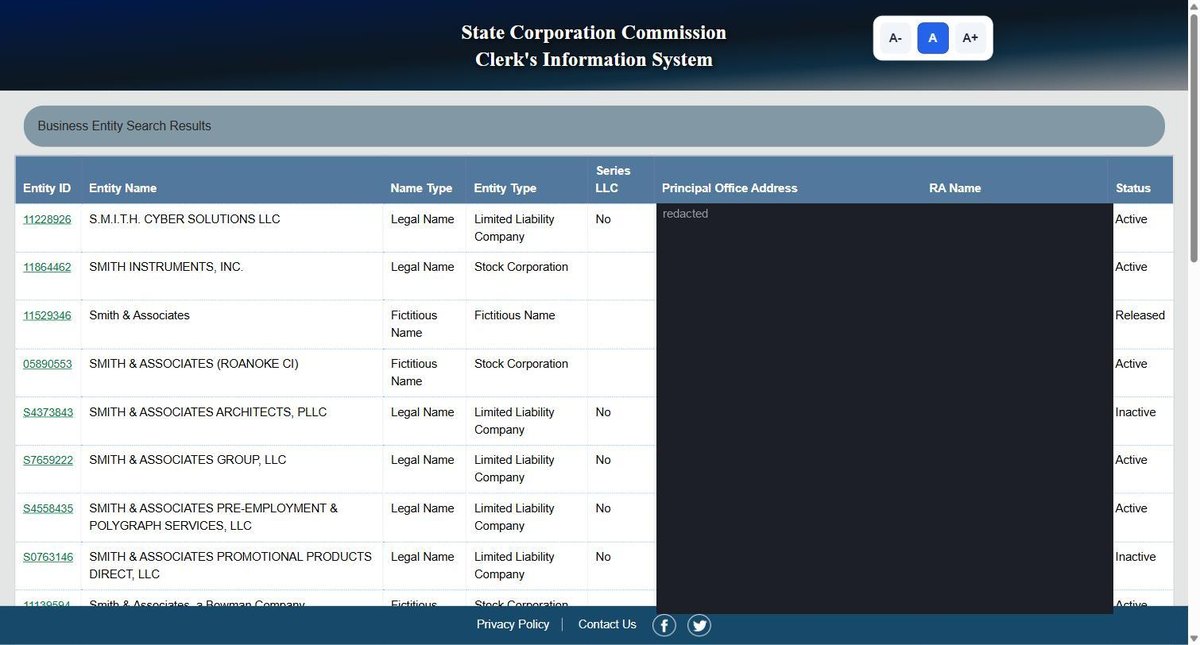Open entity ID S7659222 link
Image resolution: width=1200 pixels, height=645 pixels.
[x=48, y=460]
